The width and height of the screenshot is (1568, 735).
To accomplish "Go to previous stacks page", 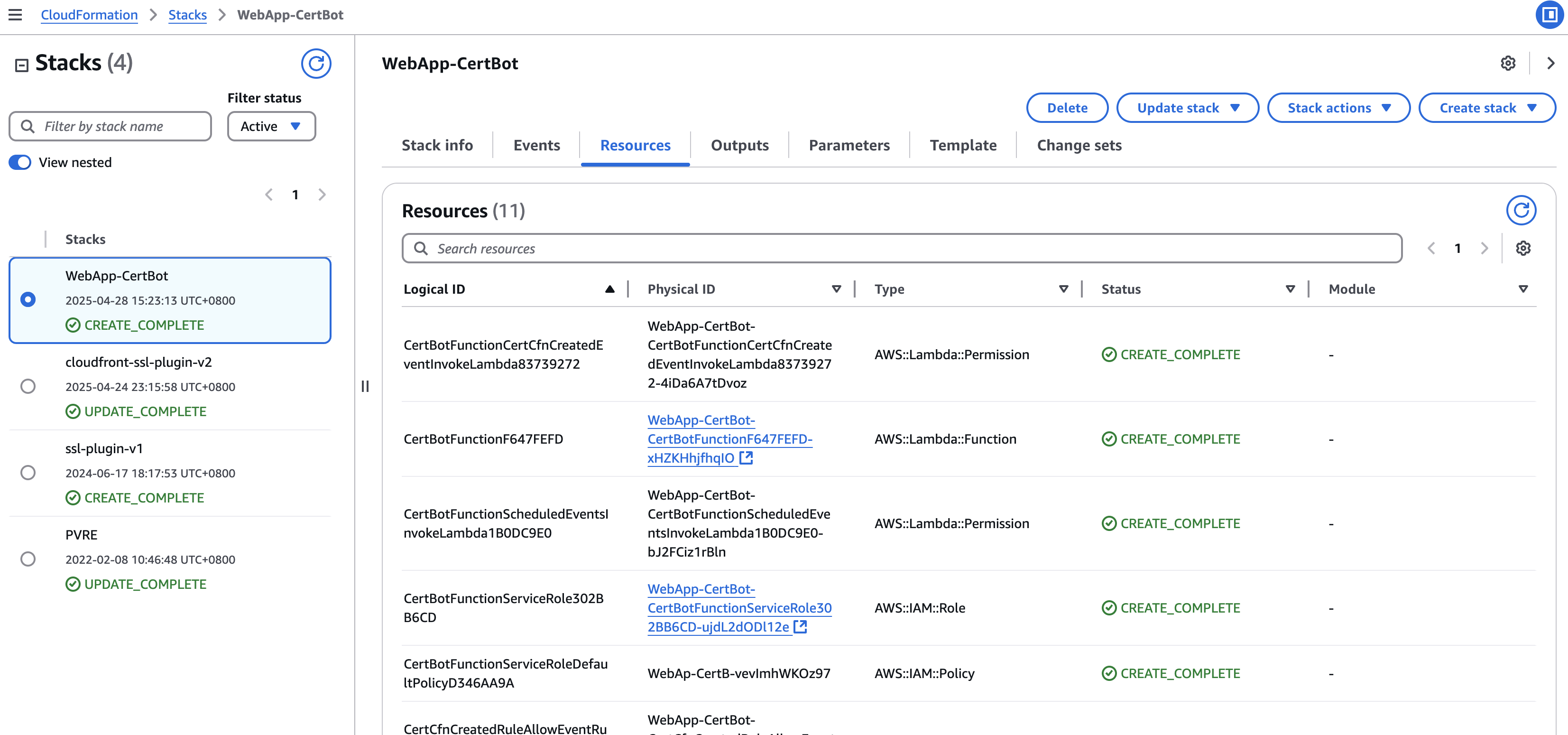I will (269, 195).
